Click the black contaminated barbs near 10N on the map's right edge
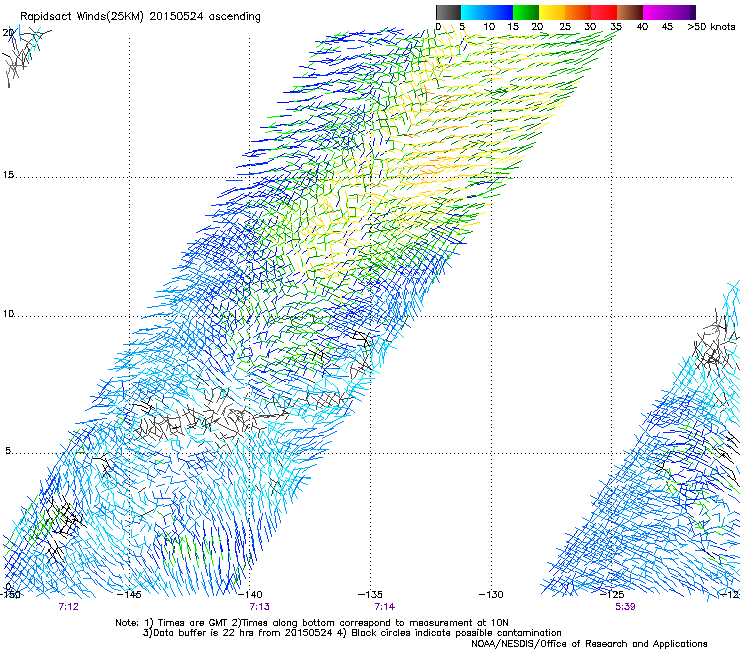Image resolution: width=740 pixels, height=650 pixels. tap(716, 342)
